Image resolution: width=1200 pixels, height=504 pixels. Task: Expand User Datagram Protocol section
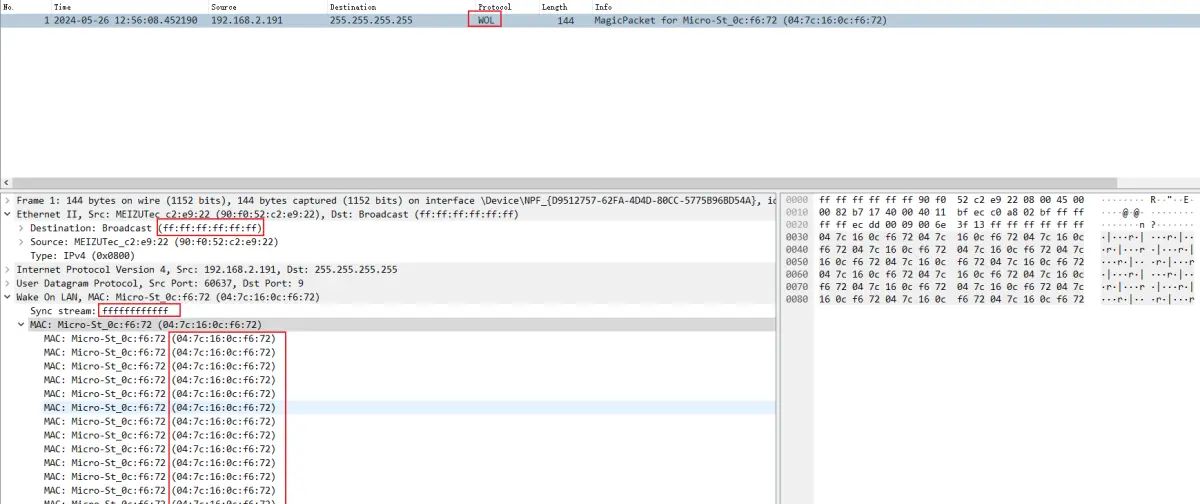[x=8, y=284]
